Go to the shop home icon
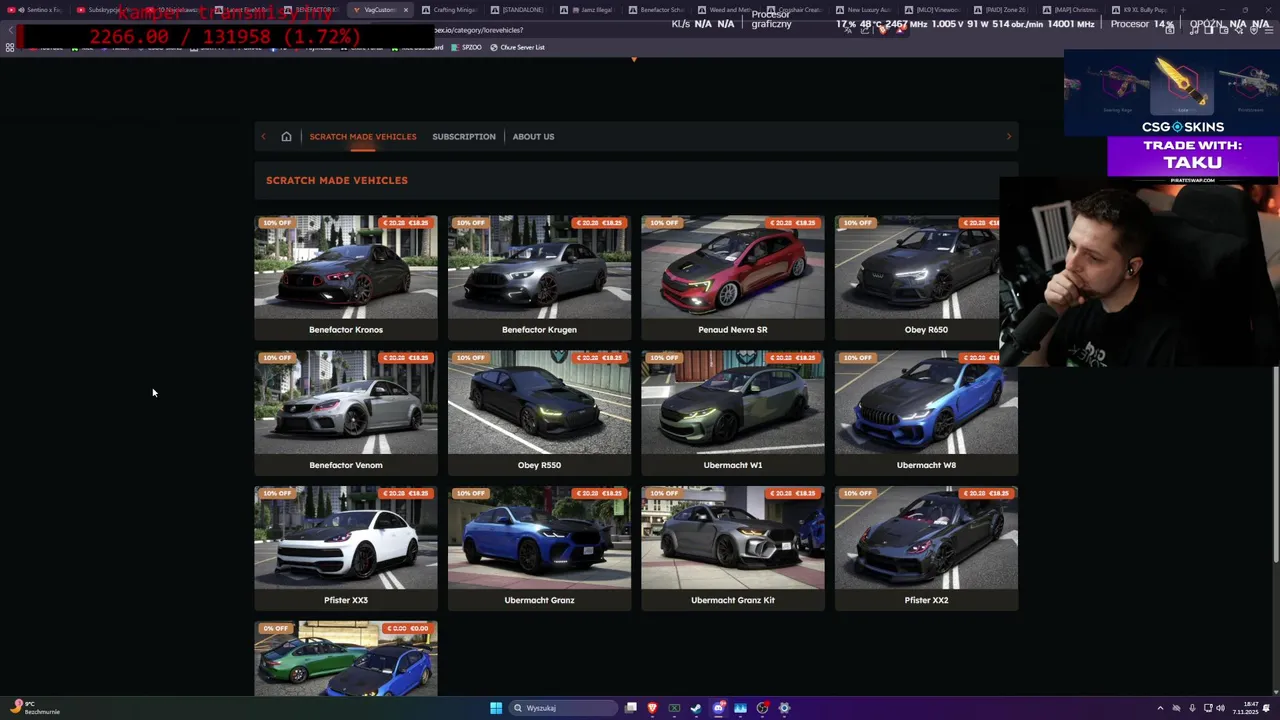This screenshot has height=720, width=1280. point(286,136)
